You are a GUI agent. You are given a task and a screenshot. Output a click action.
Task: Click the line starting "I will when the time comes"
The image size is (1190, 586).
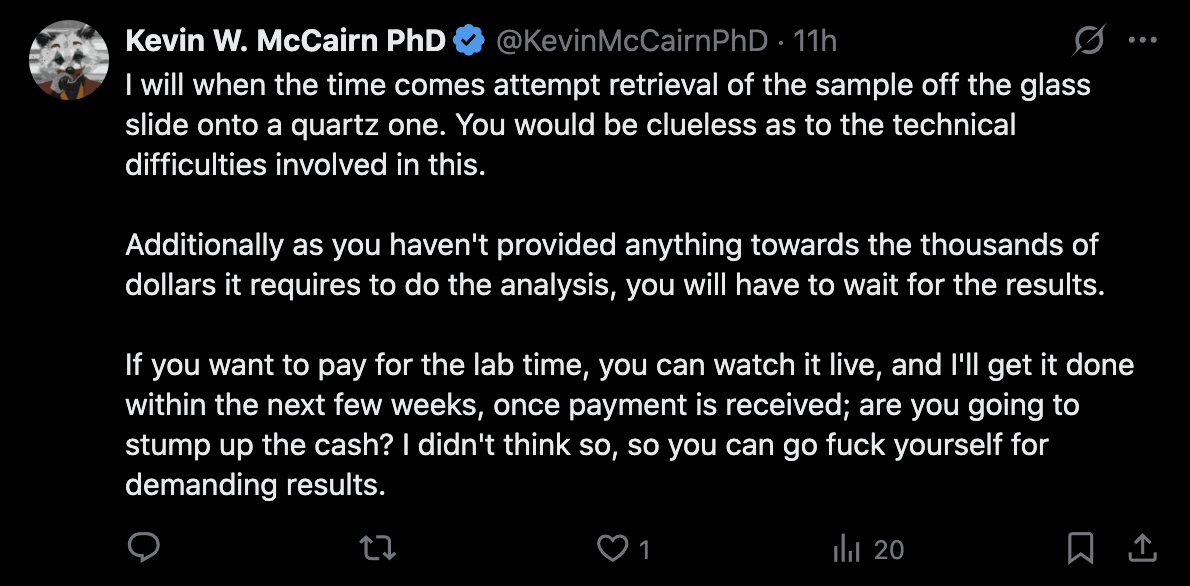pos(607,85)
